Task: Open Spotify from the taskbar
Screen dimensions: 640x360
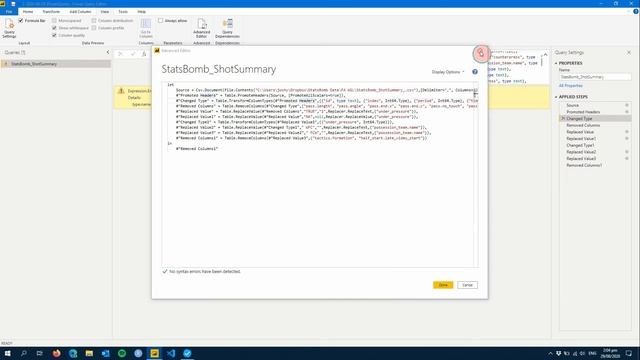Action: pyautogui.click(x=122, y=353)
